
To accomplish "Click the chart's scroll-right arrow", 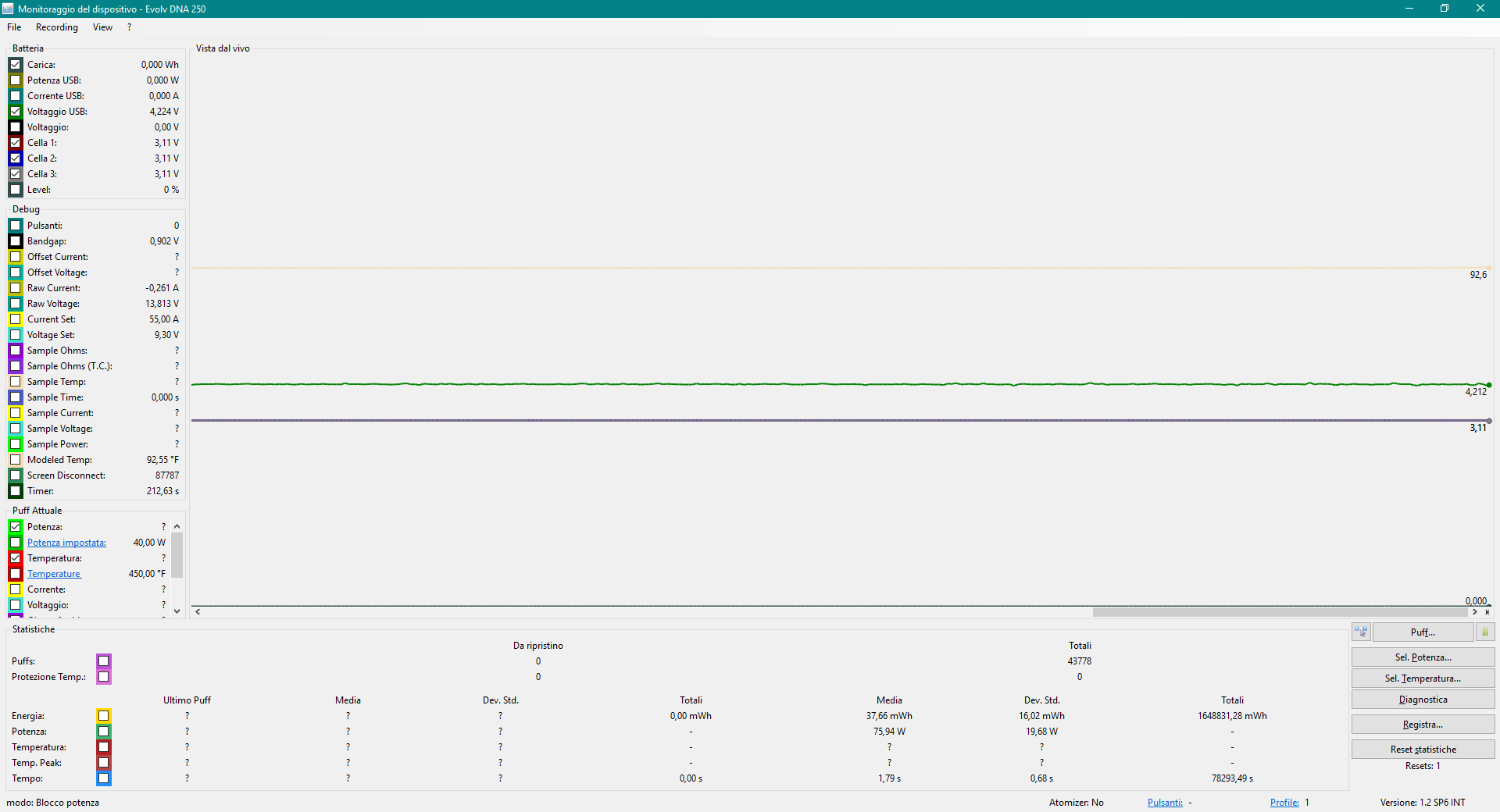I will coord(1474,612).
